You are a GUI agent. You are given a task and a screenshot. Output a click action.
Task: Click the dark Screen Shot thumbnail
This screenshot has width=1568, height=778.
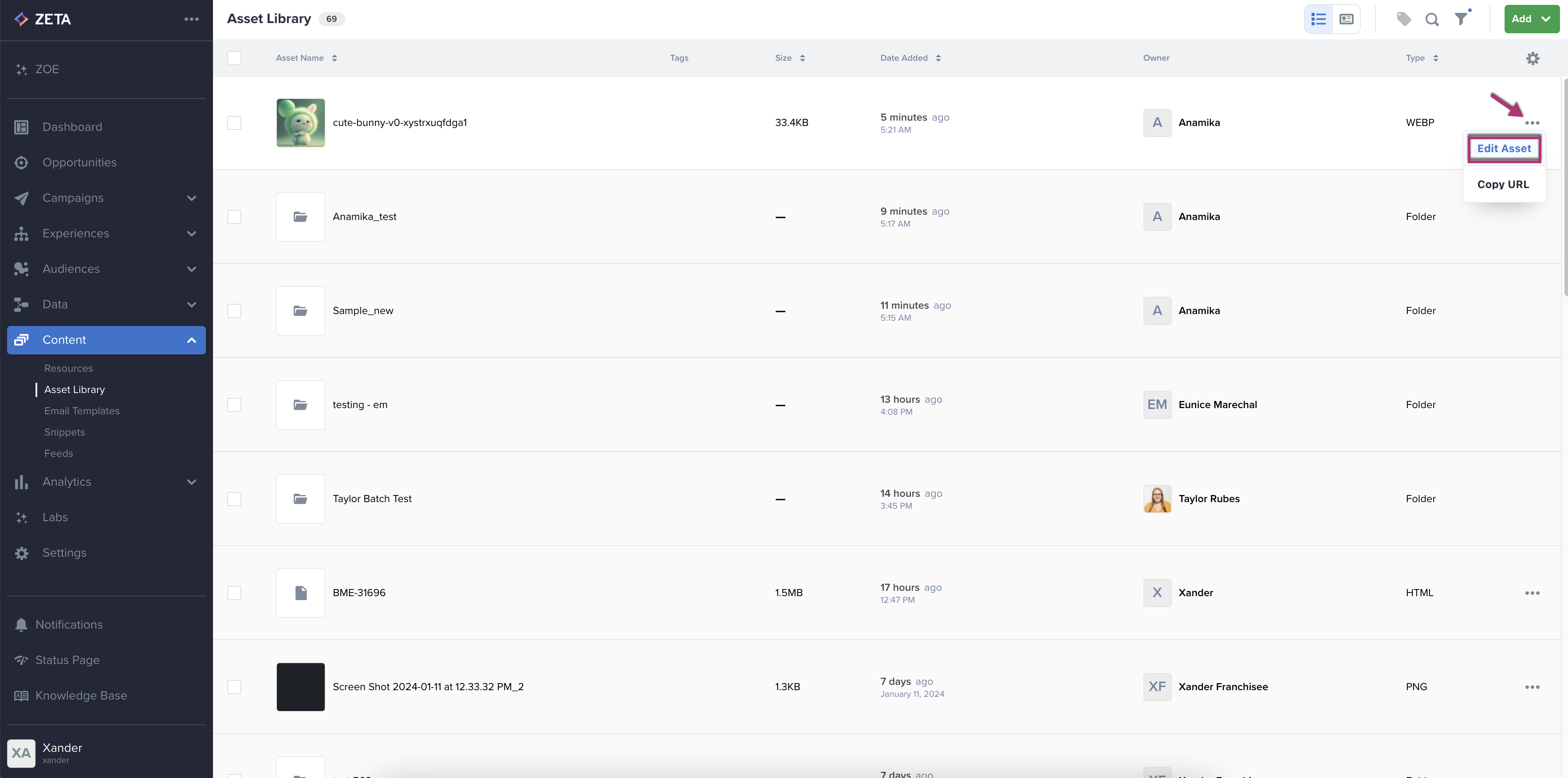click(x=301, y=687)
